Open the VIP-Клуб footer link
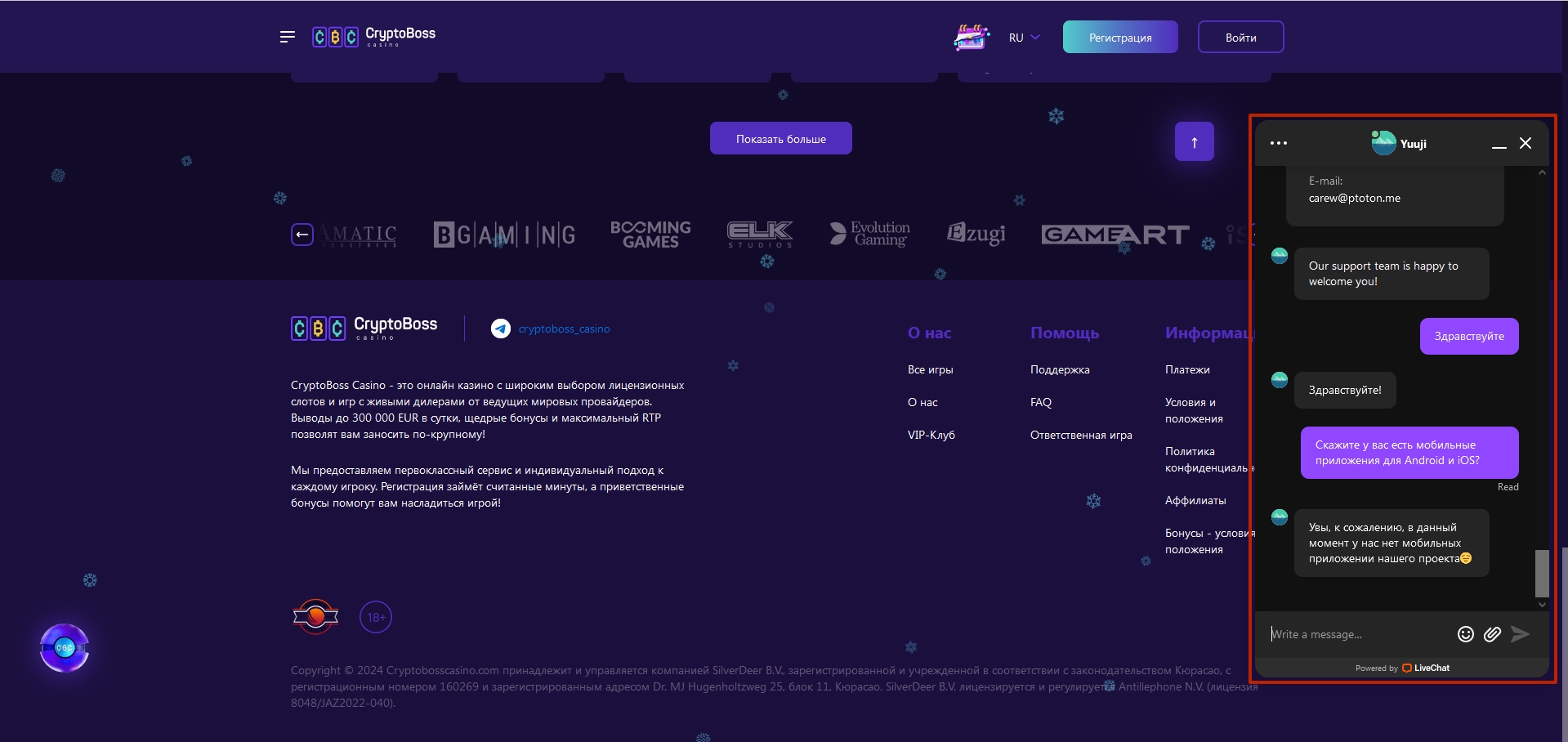The width and height of the screenshot is (1568, 742). click(x=931, y=435)
